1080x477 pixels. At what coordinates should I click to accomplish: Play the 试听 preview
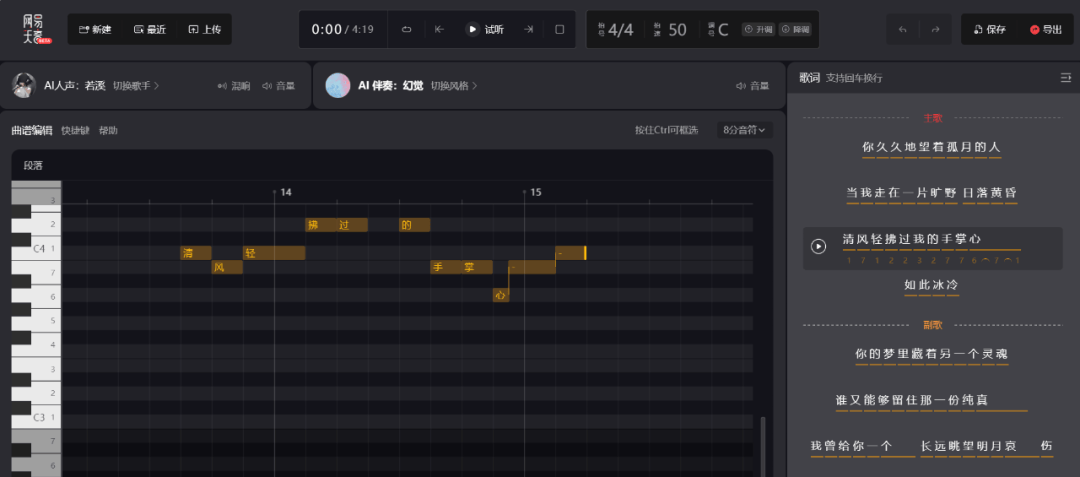coord(484,30)
